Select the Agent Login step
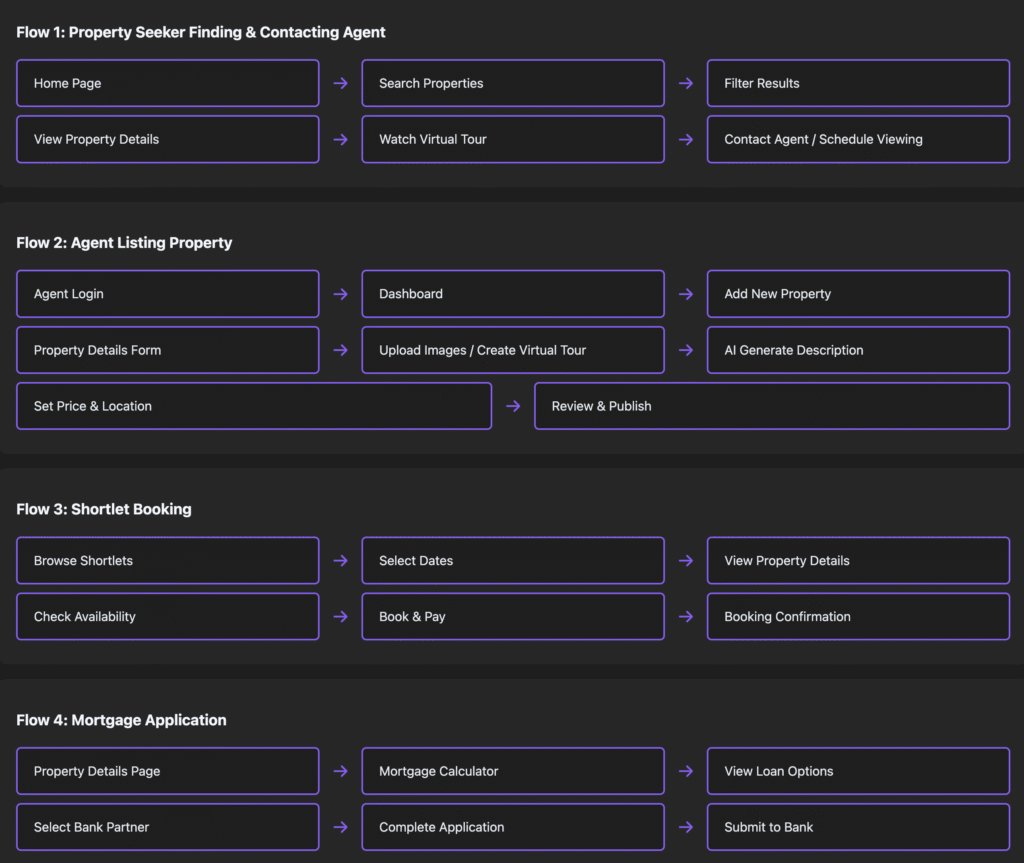1024x863 pixels. pos(168,294)
